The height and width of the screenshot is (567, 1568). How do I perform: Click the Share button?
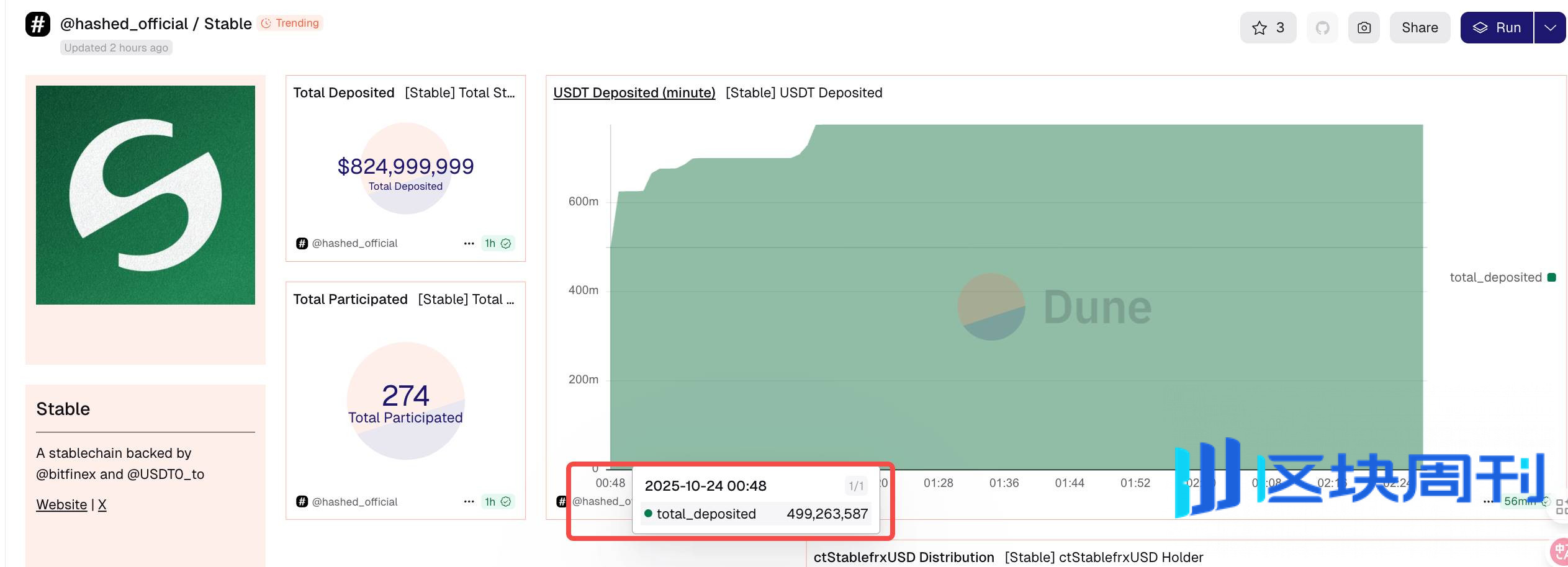1419,28
